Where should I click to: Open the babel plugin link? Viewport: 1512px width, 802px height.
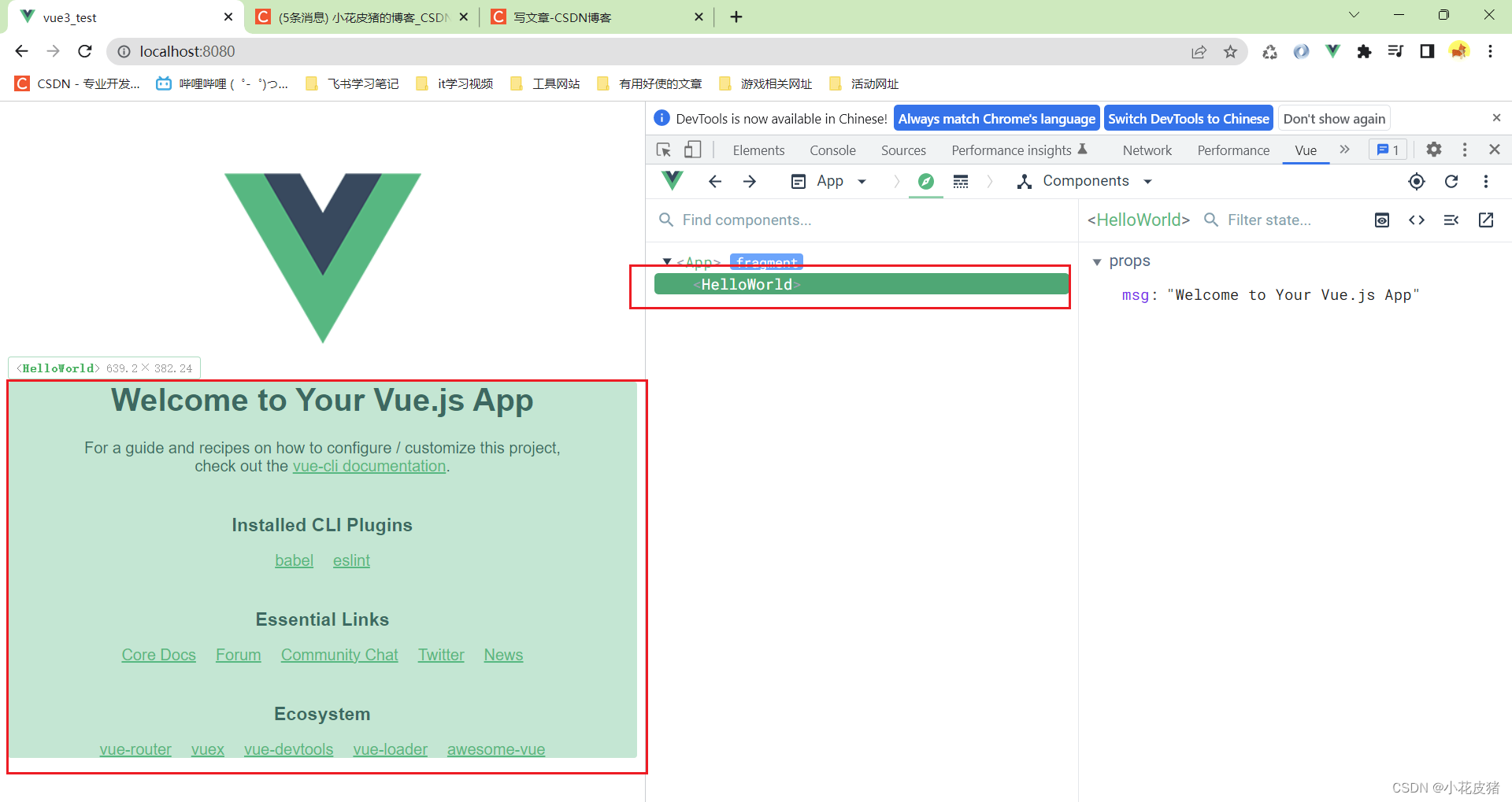(294, 560)
